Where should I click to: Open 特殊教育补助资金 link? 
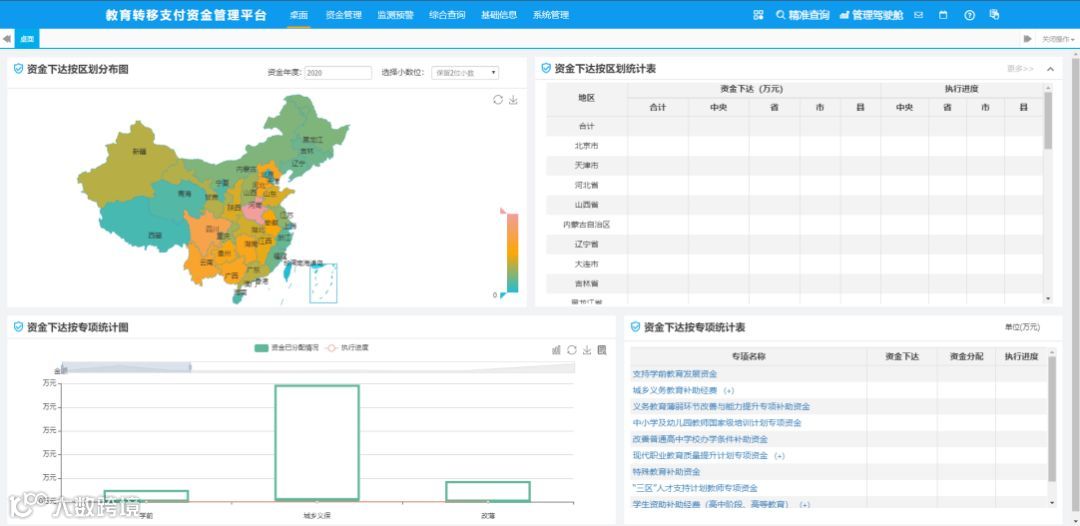666,472
